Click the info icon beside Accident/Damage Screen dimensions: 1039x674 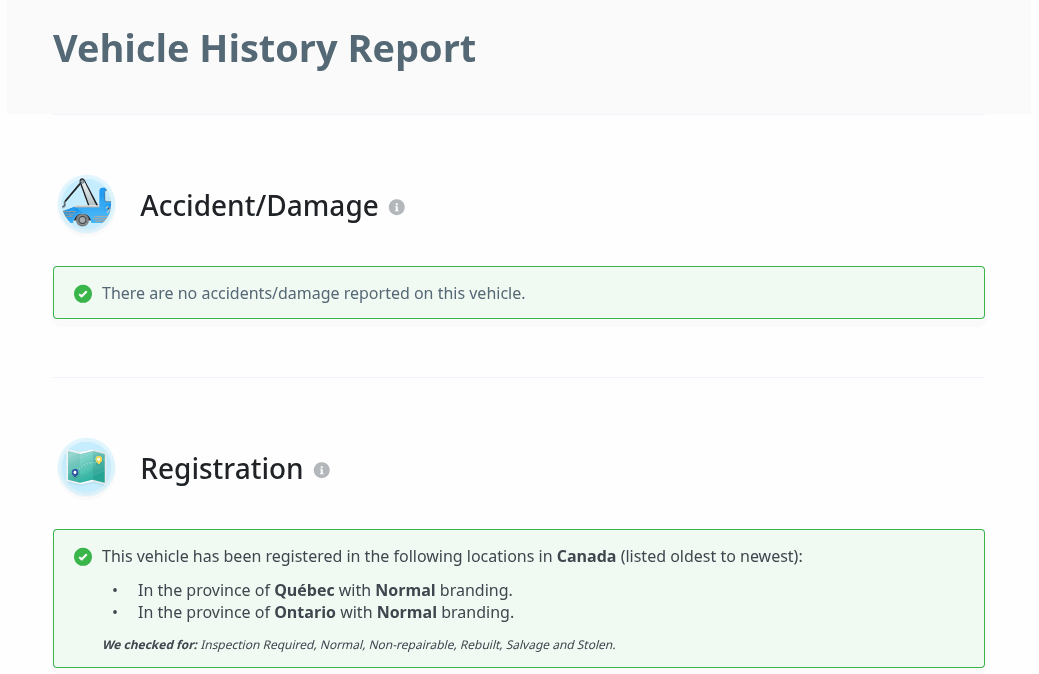397,207
